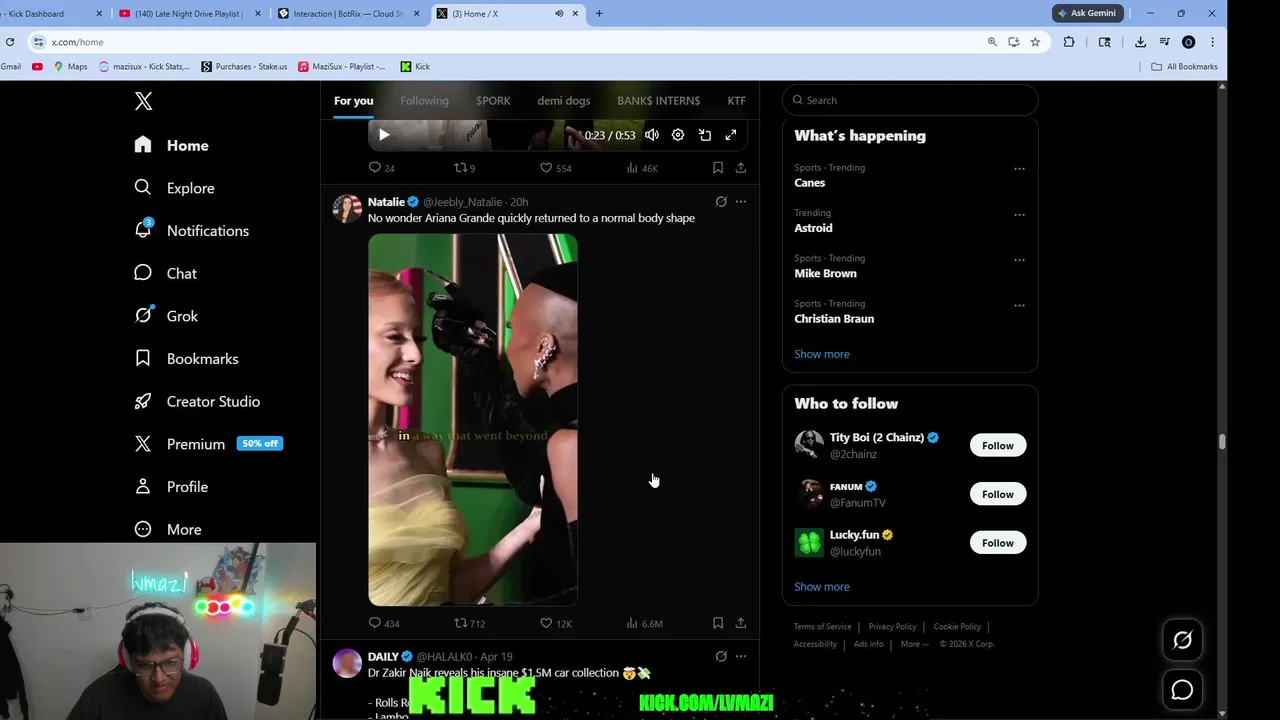Play the video at 0:23

[384, 135]
